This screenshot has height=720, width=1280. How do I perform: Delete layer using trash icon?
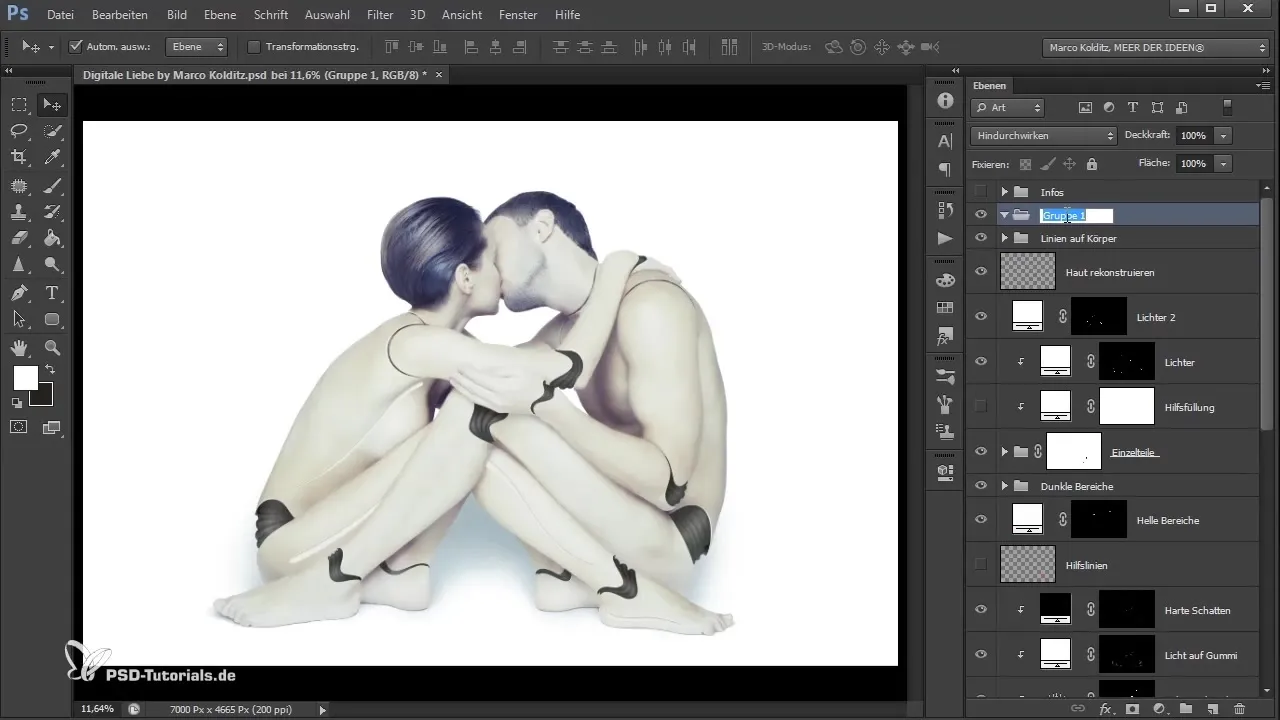[1240, 709]
